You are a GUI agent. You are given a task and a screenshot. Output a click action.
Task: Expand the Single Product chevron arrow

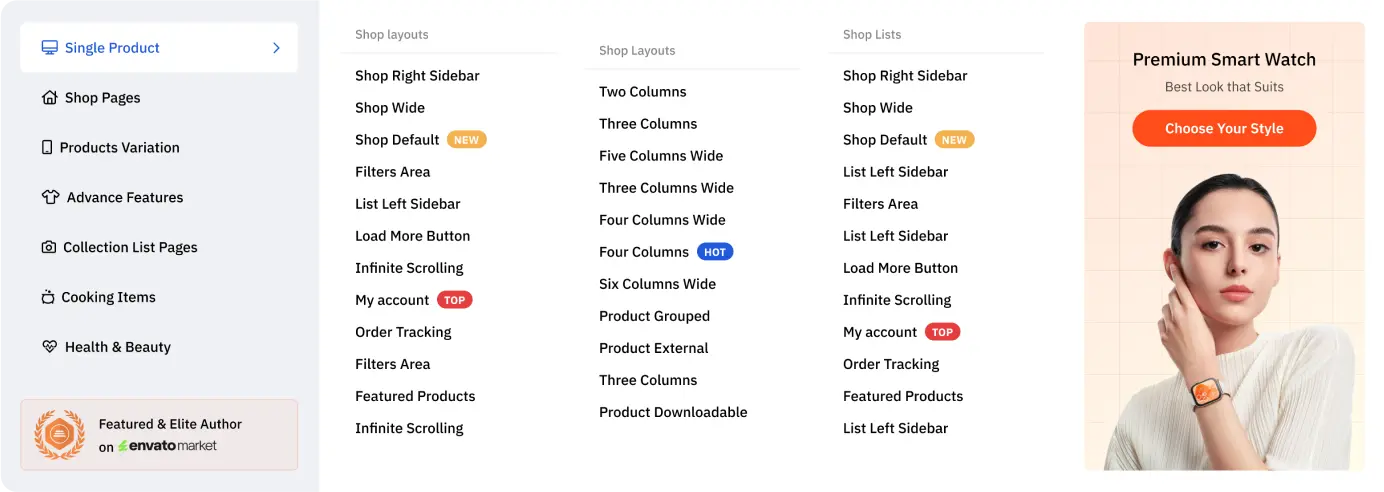point(277,48)
